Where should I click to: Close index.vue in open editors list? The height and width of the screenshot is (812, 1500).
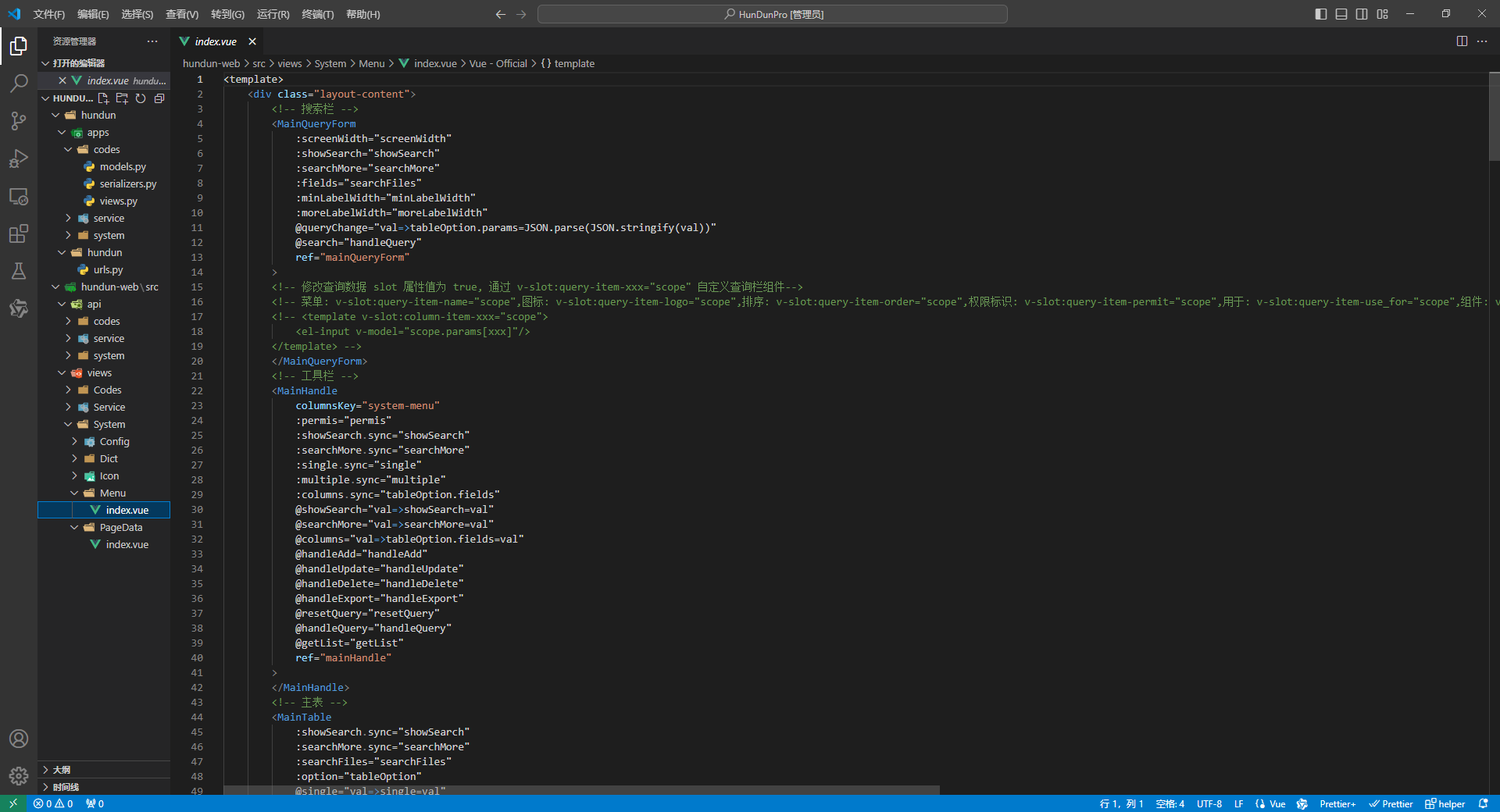click(x=62, y=80)
